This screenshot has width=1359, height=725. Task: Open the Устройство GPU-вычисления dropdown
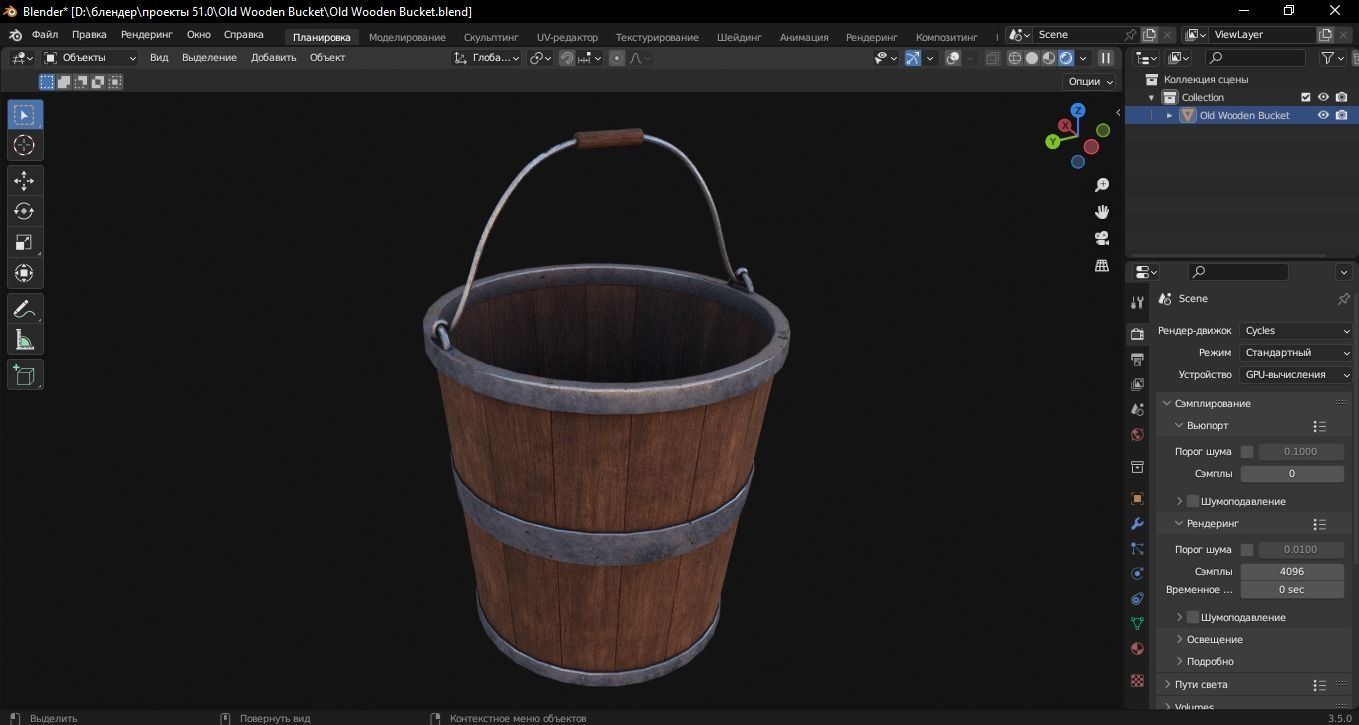point(1297,375)
